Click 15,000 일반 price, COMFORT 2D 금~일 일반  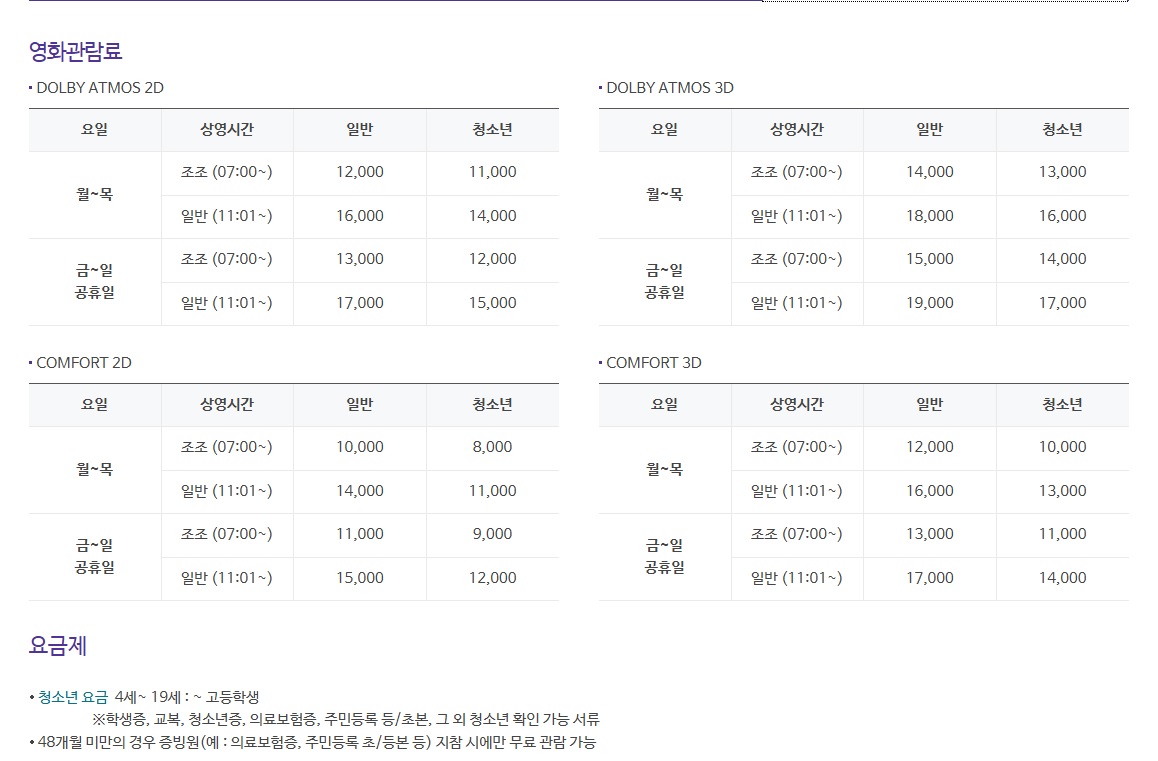click(360, 578)
